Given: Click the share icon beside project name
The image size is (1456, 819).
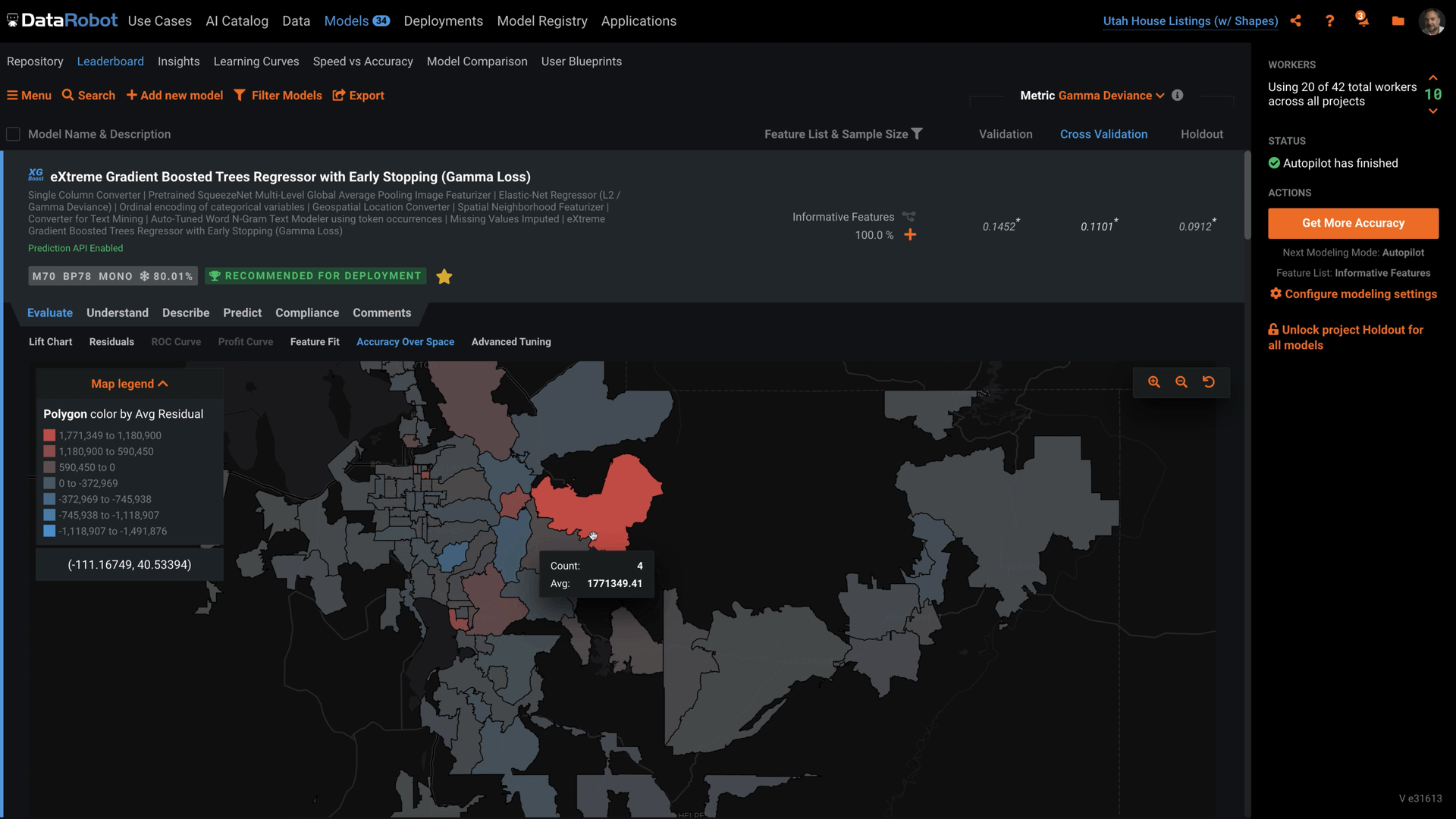Looking at the screenshot, I should pos(1296,21).
